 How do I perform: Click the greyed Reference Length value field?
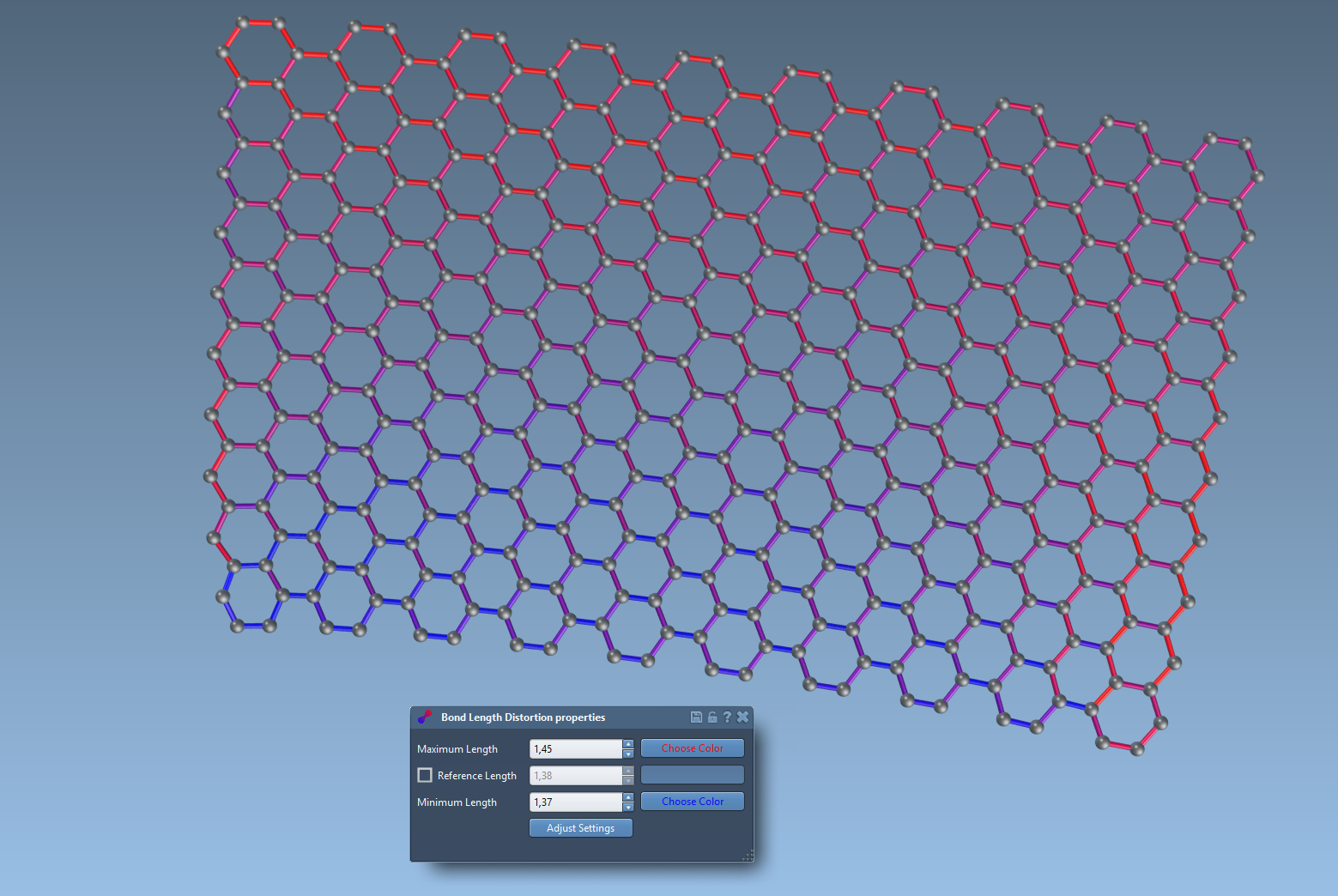click(575, 776)
